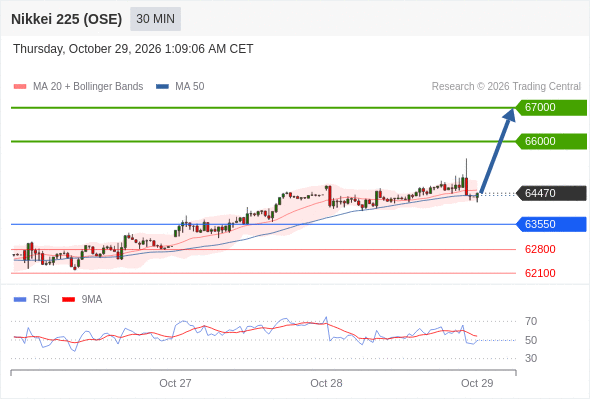This screenshot has height=400, width=590.
Task: Click the 30 MIN timeframe badge
Action: pos(155,19)
